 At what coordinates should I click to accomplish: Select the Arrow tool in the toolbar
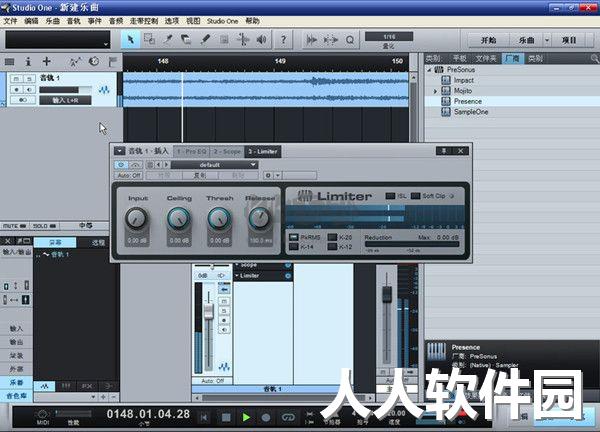point(130,39)
